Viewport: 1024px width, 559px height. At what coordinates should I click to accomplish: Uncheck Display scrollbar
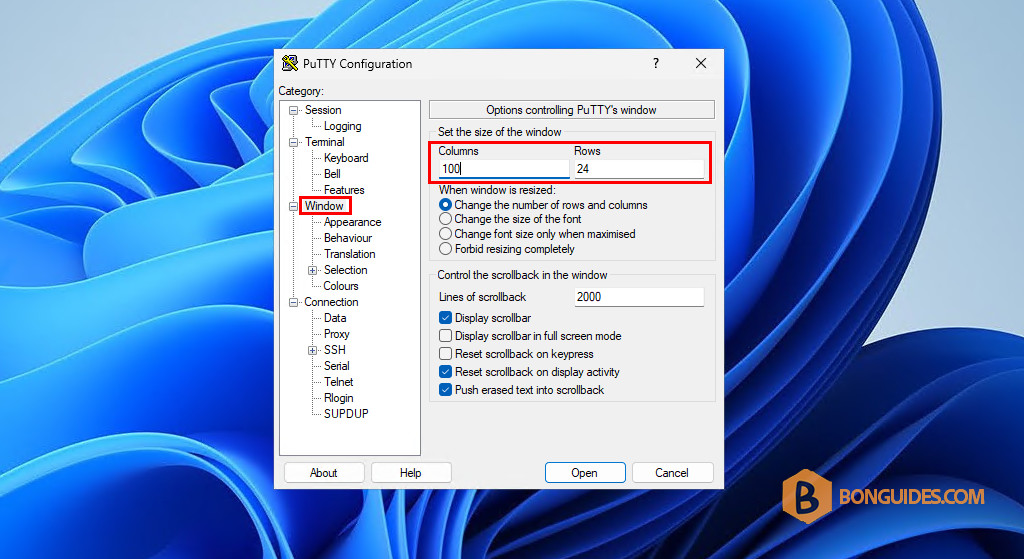tap(445, 318)
